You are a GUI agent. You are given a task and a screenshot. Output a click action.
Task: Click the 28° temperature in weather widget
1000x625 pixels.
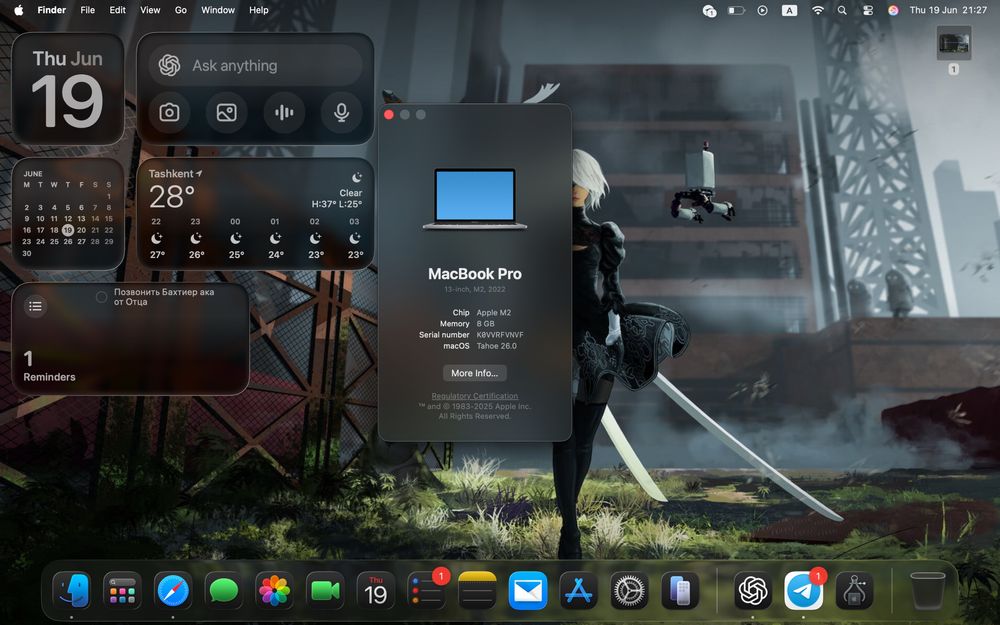(172, 197)
